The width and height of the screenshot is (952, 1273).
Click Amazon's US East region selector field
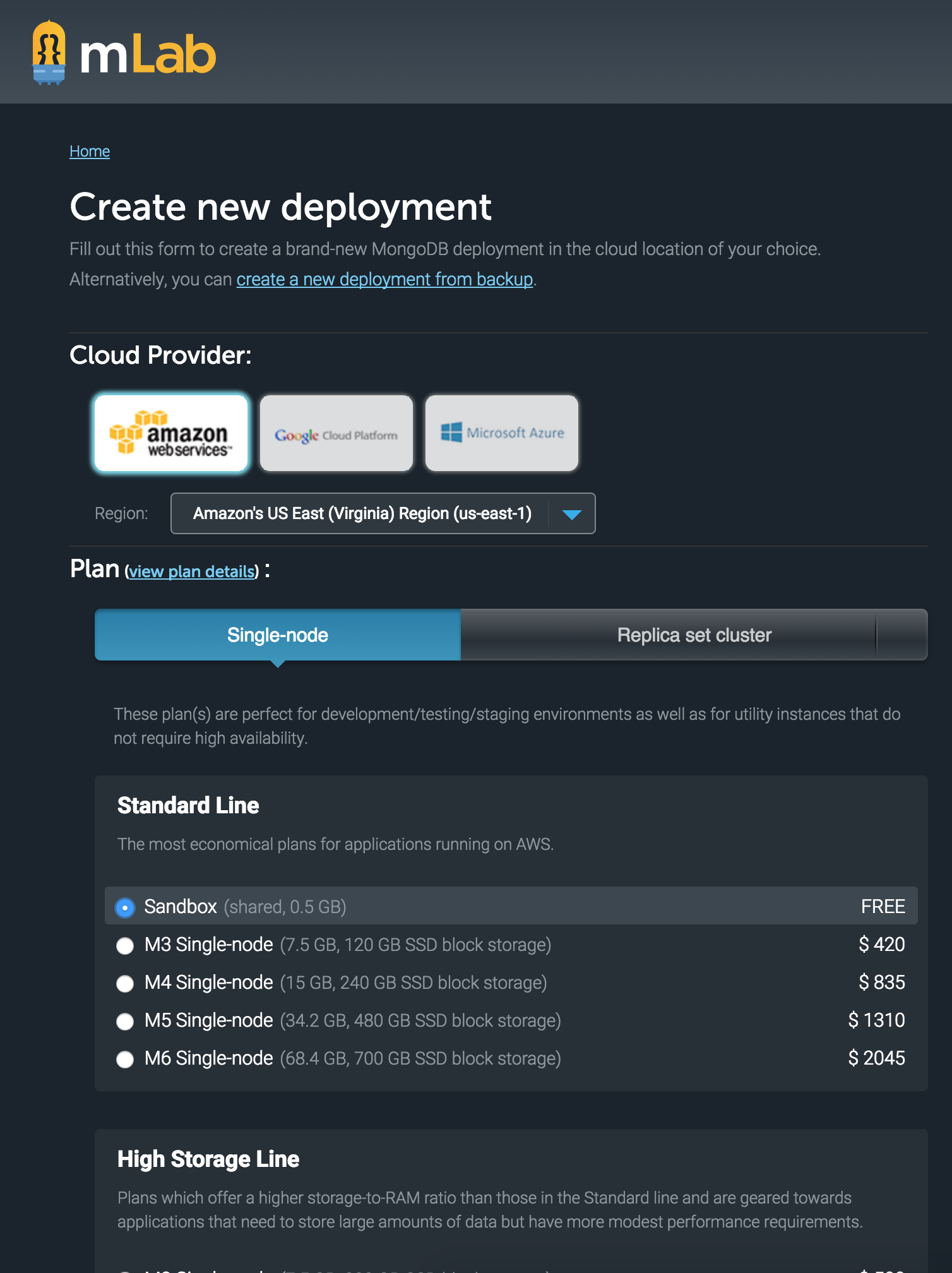coord(383,513)
